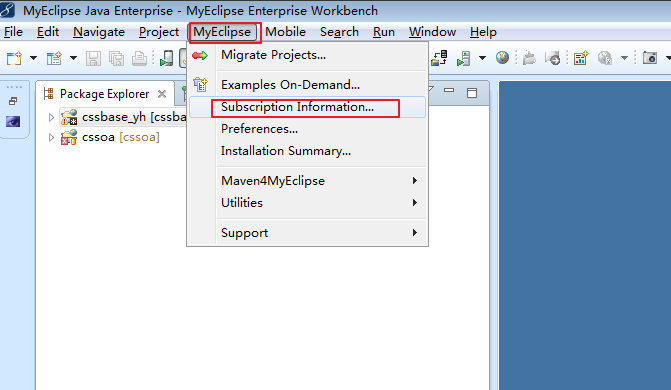Open the Window menu
This screenshot has width=671, height=390.
[x=432, y=32]
